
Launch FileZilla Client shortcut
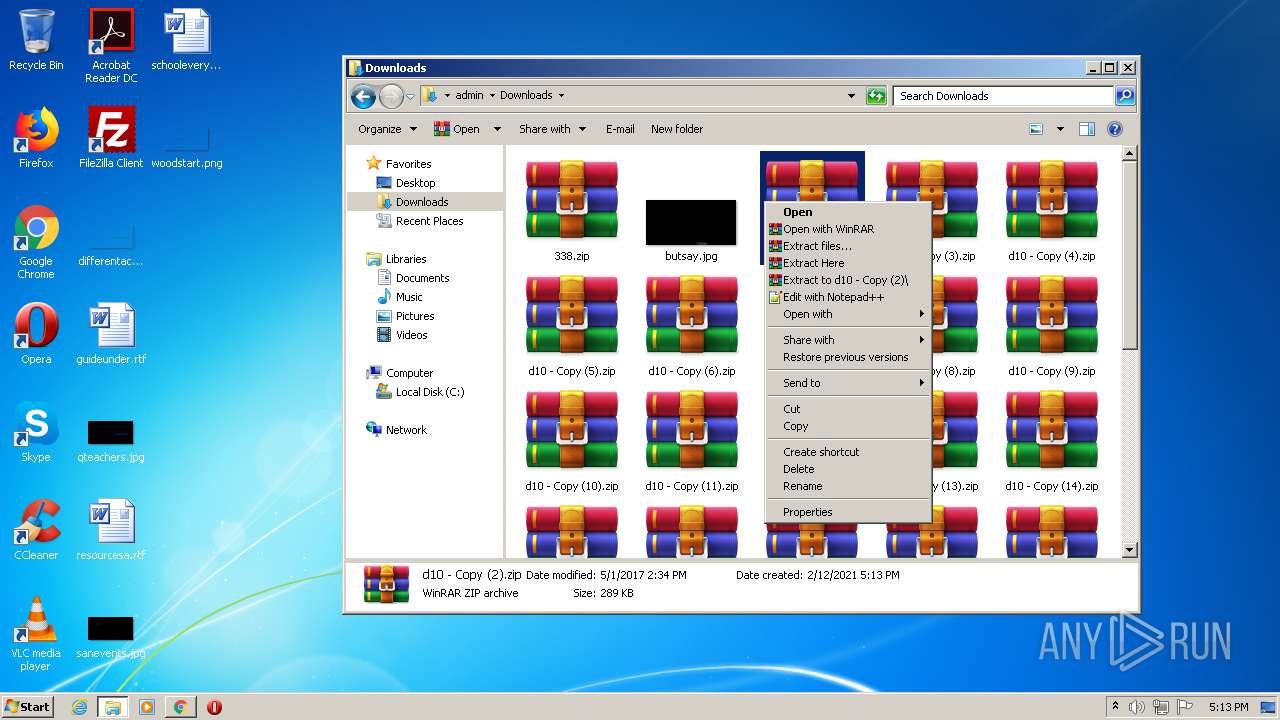click(111, 137)
